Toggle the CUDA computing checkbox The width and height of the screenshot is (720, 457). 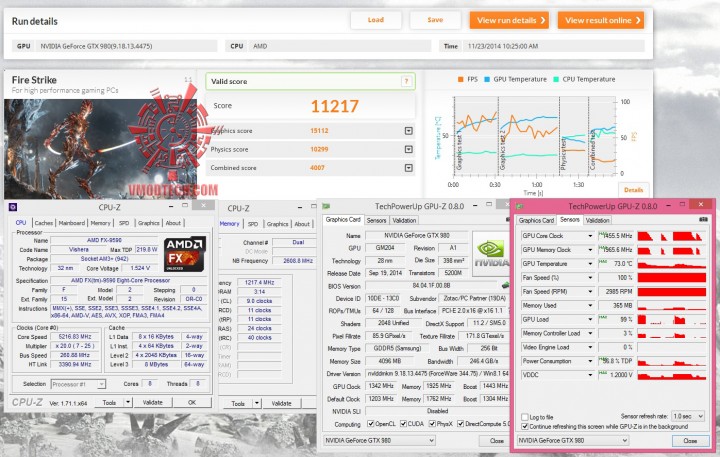tap(403, 424)
